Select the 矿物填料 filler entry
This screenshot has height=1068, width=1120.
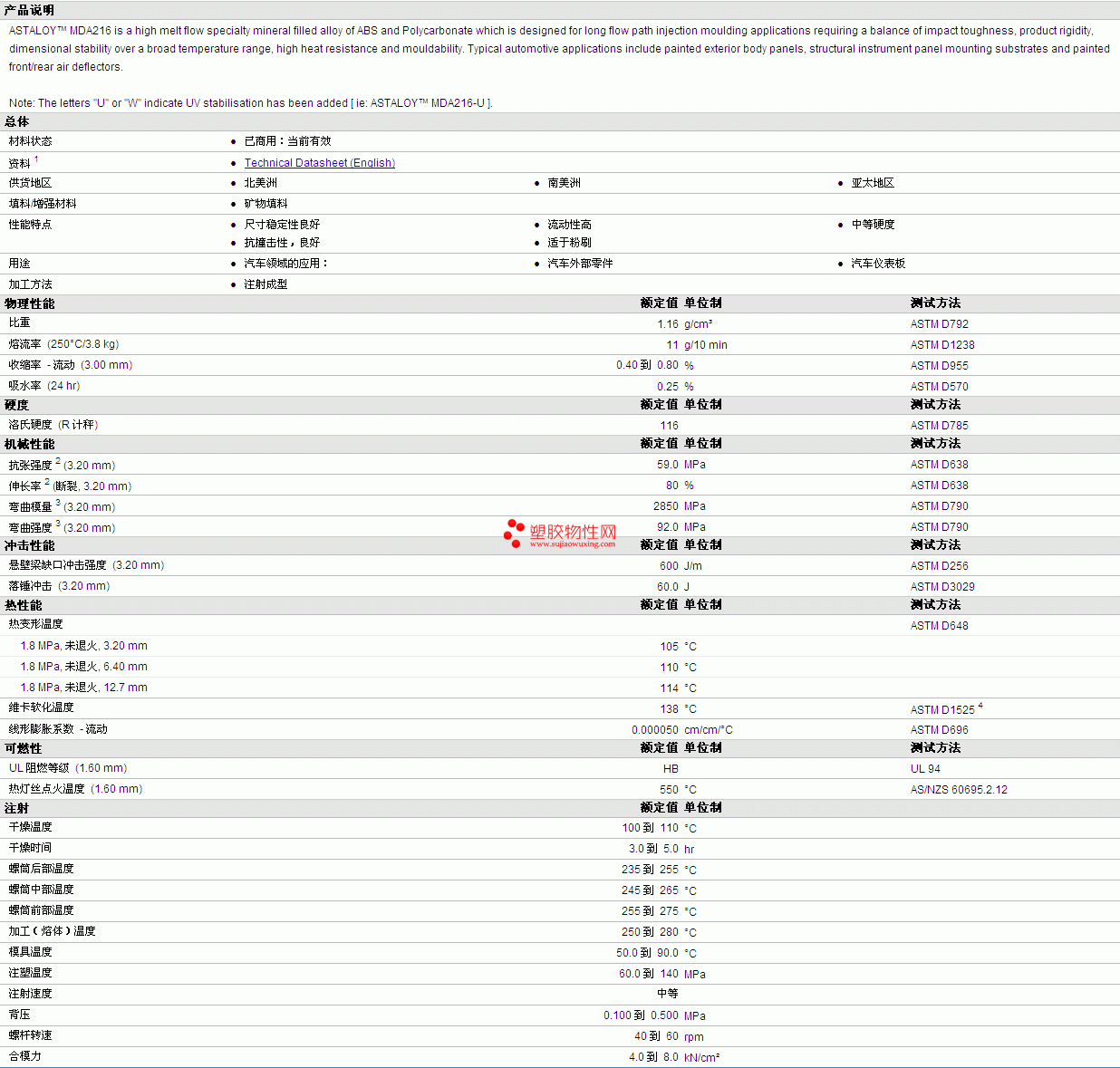coord(266,204)
